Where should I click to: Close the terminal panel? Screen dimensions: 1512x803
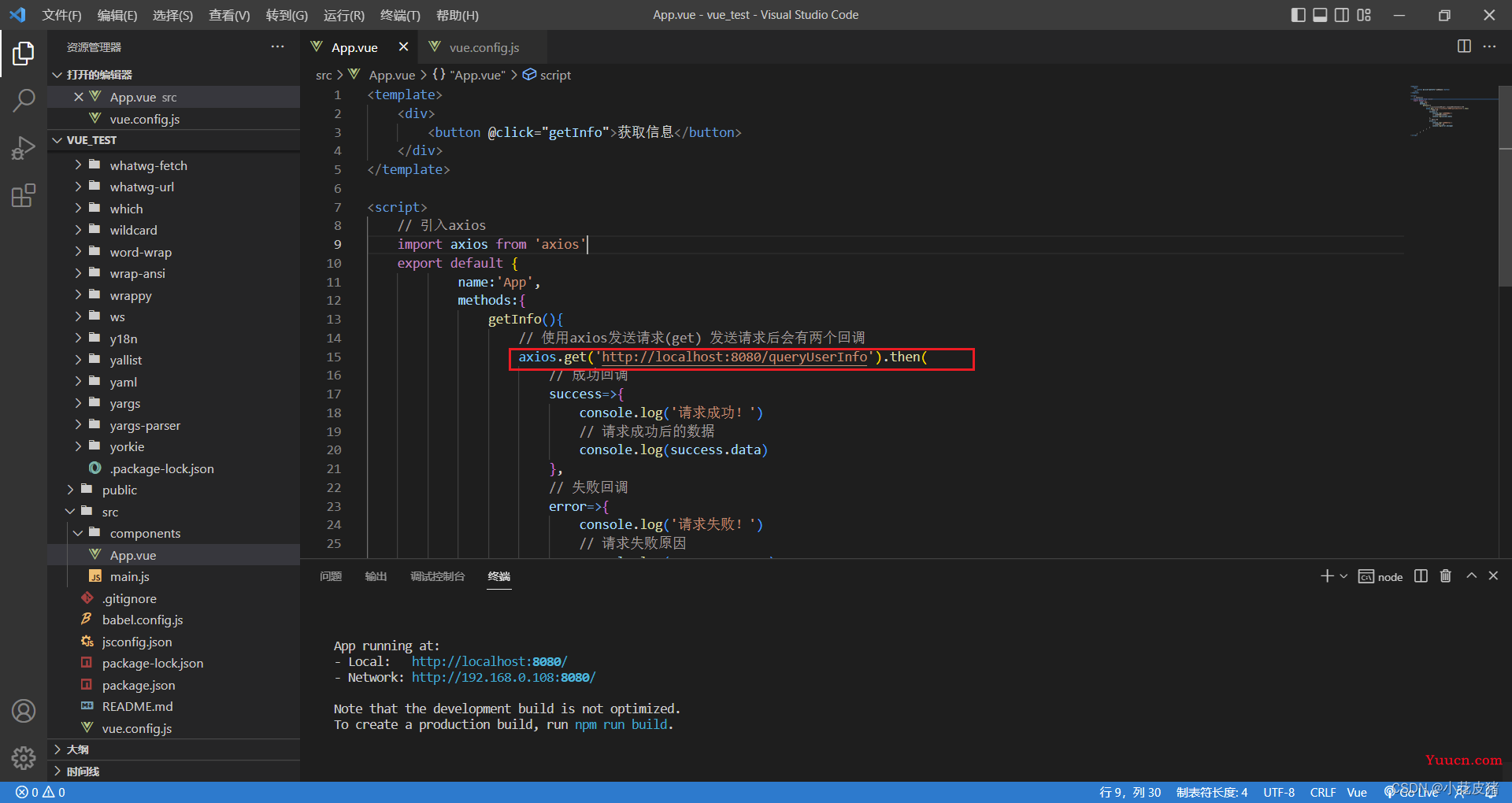tap(1493, 576)
